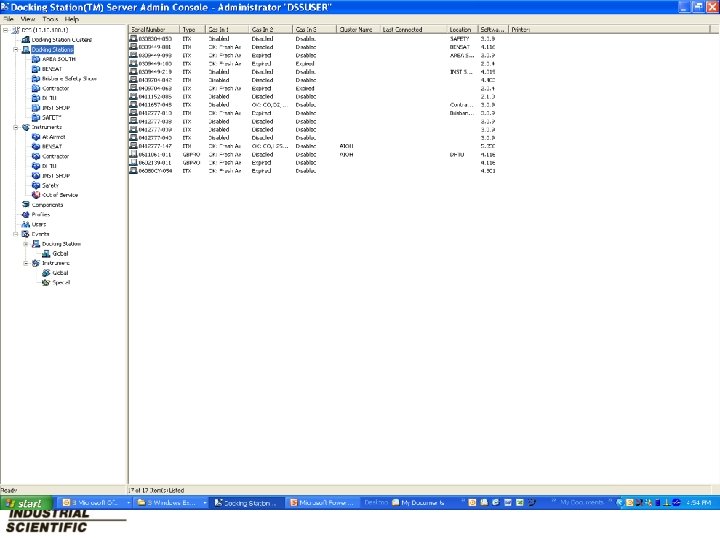The height and width of the screenshot is (540, 720).
Task: Click the AREA SOUTH docking station group icon
Action: (x=36, y=59)
